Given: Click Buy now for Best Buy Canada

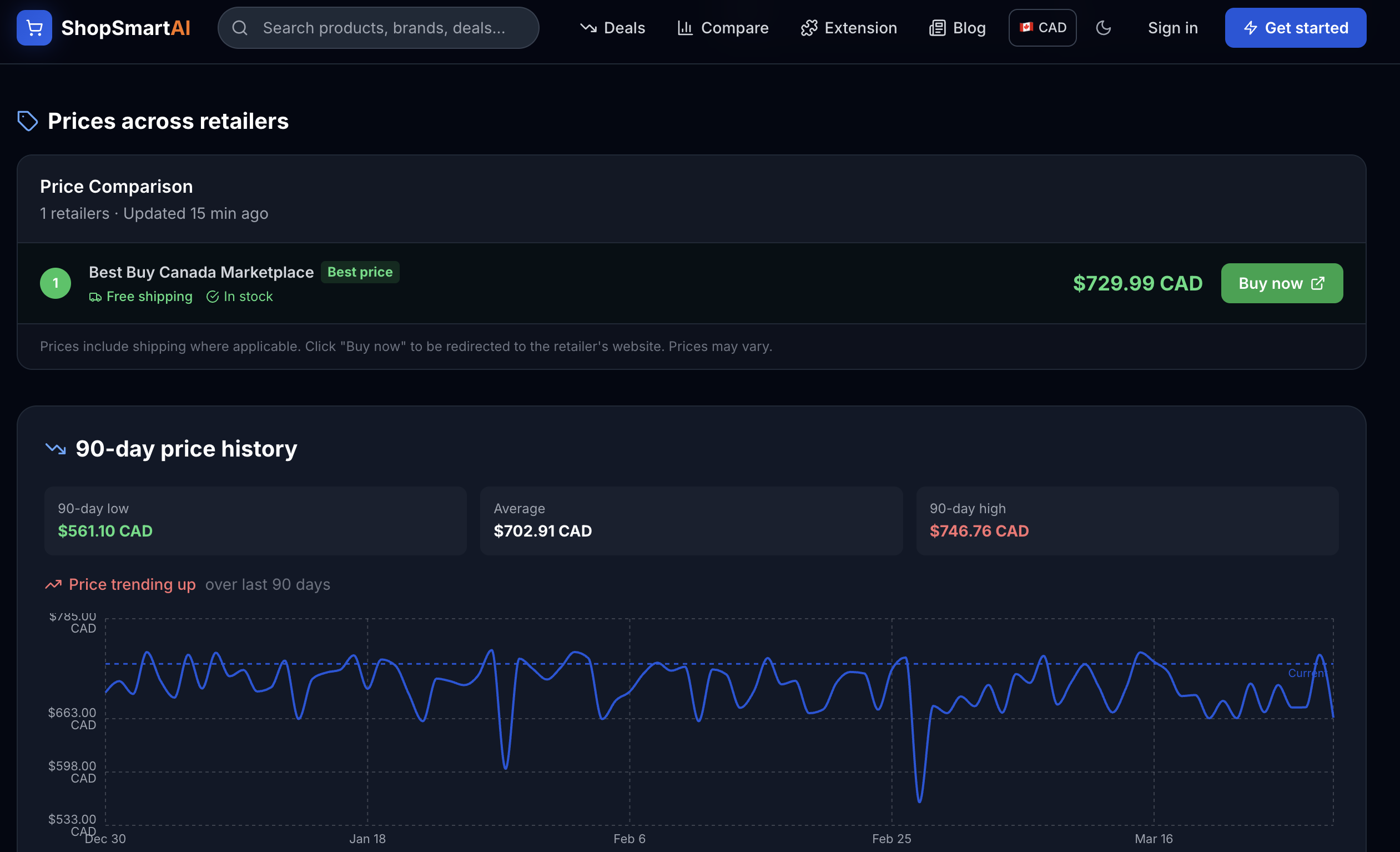Looking at the screenshot, I should (1281, 283).
